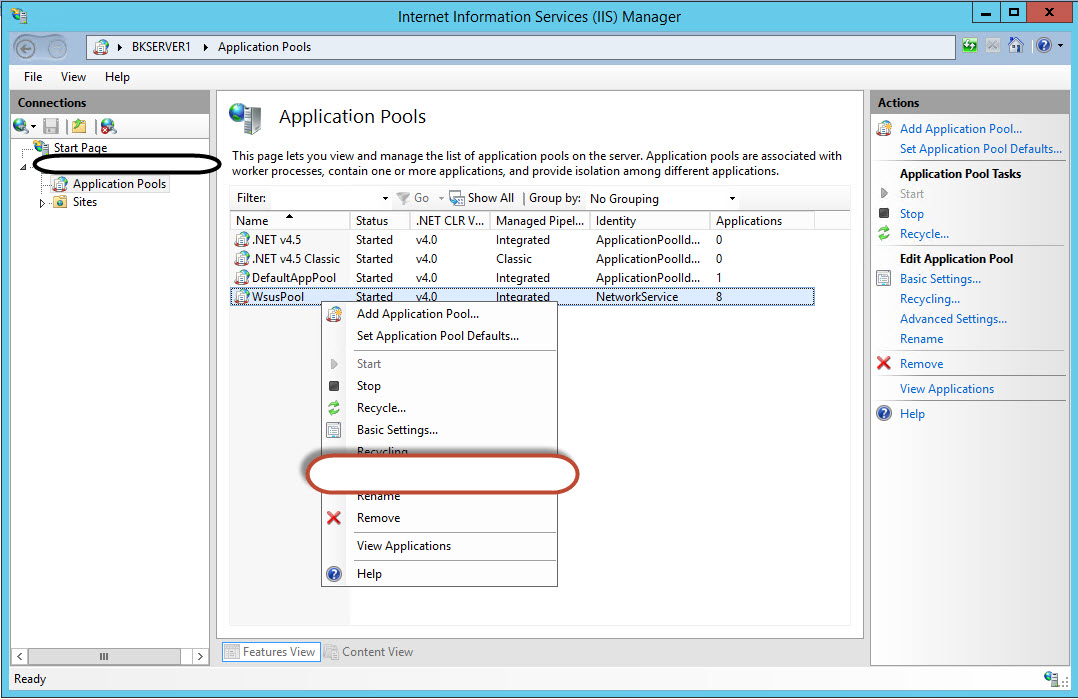Click the horizontal scrollbar below the Connections tree
Viewport: 1078px width, 699px height.
pos(105,656)
